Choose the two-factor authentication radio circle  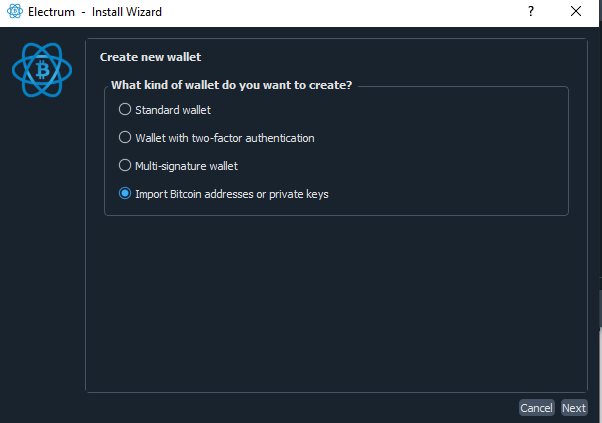125,137
